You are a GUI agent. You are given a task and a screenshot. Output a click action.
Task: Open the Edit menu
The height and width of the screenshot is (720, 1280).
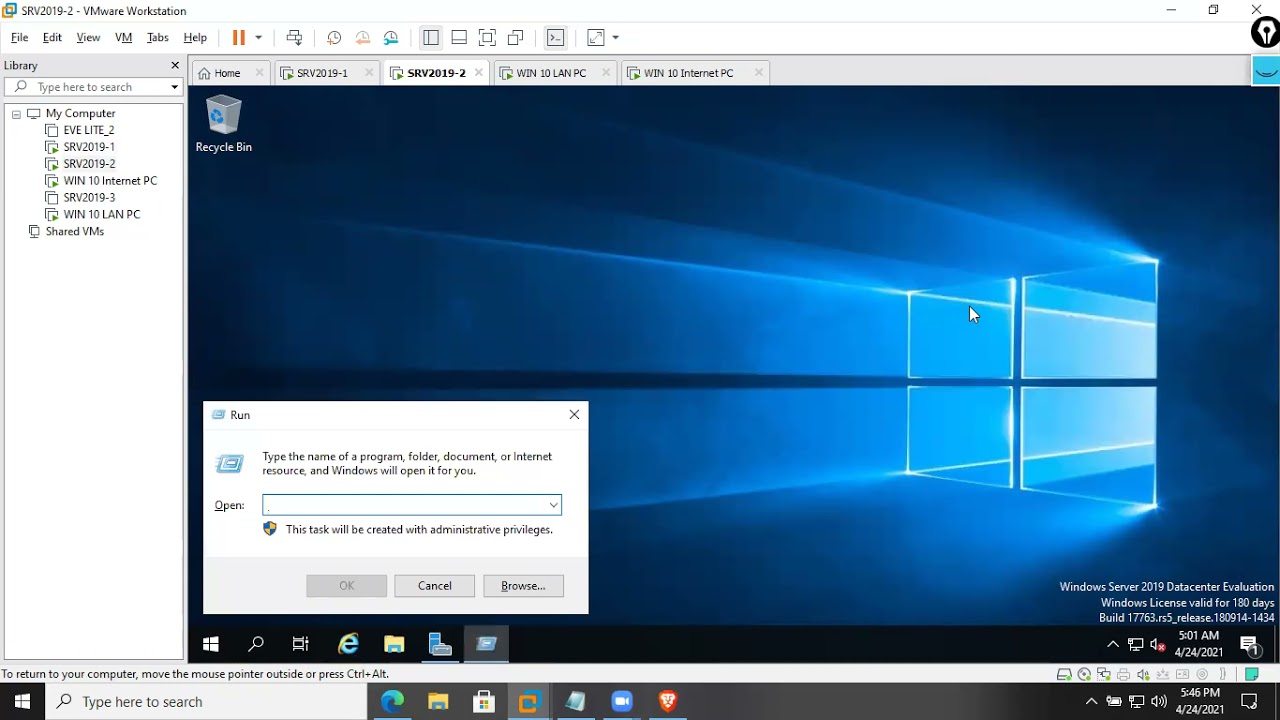(x=52, y=38)
